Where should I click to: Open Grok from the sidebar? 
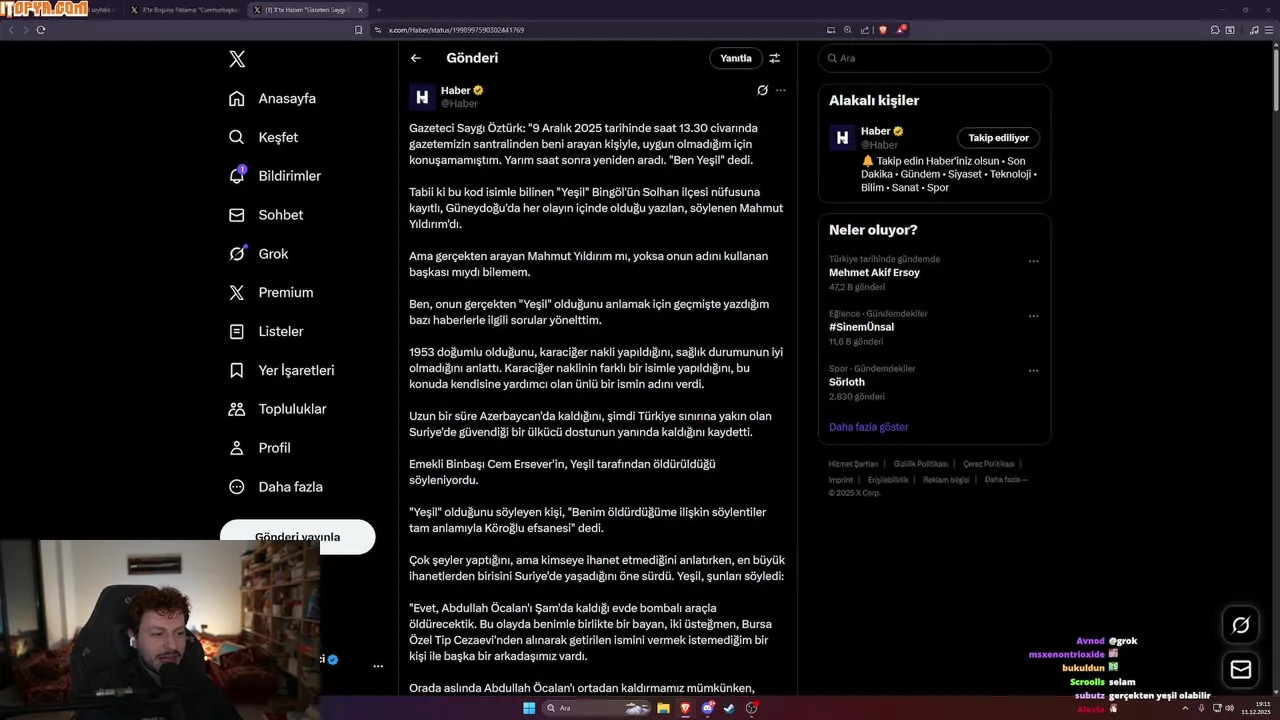pyautogui.click(x=258, y=254)
